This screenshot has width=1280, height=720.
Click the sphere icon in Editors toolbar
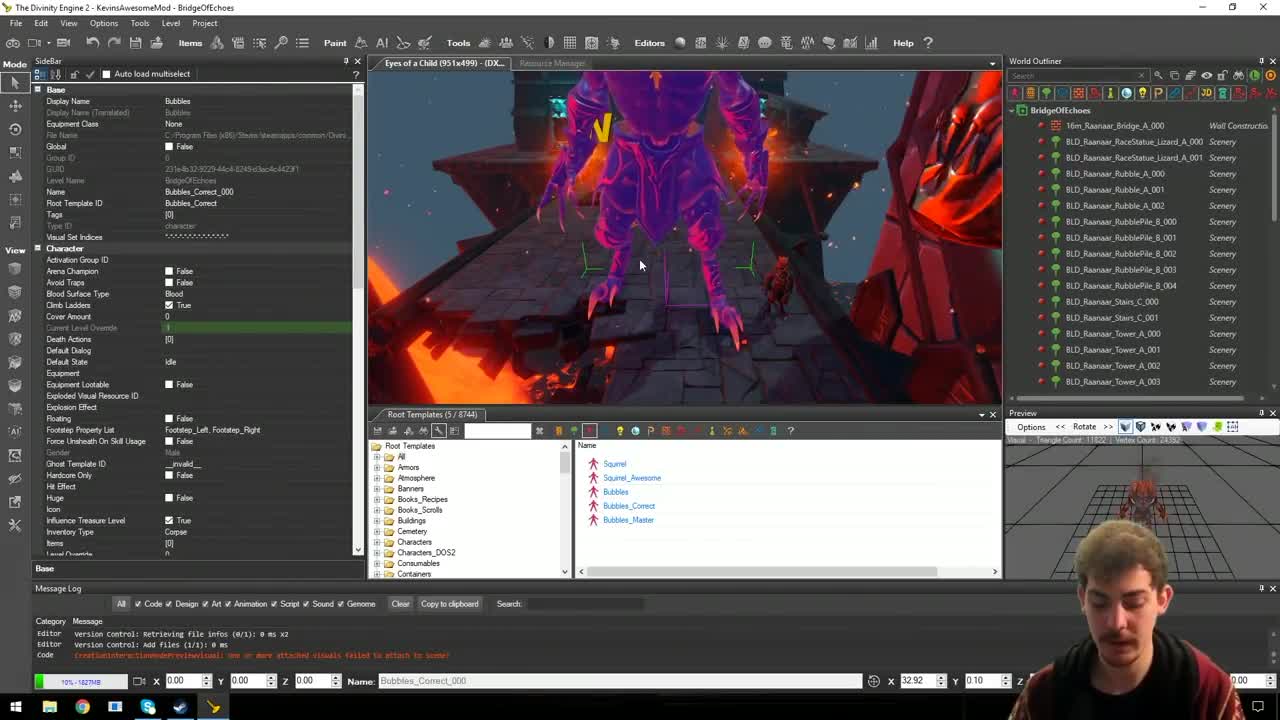(680, 42)
